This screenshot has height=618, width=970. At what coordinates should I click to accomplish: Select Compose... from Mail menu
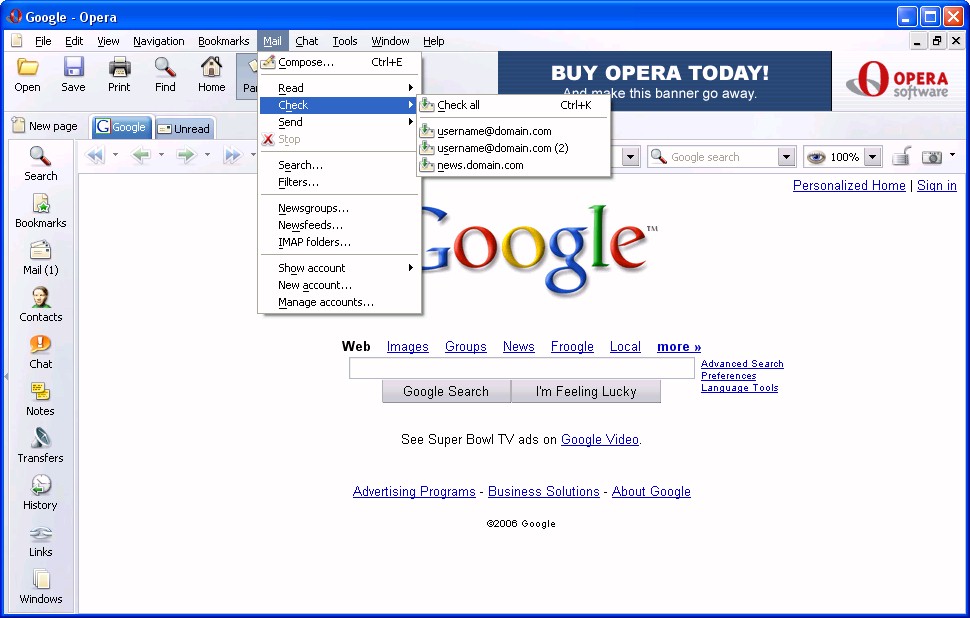(340, 62)
